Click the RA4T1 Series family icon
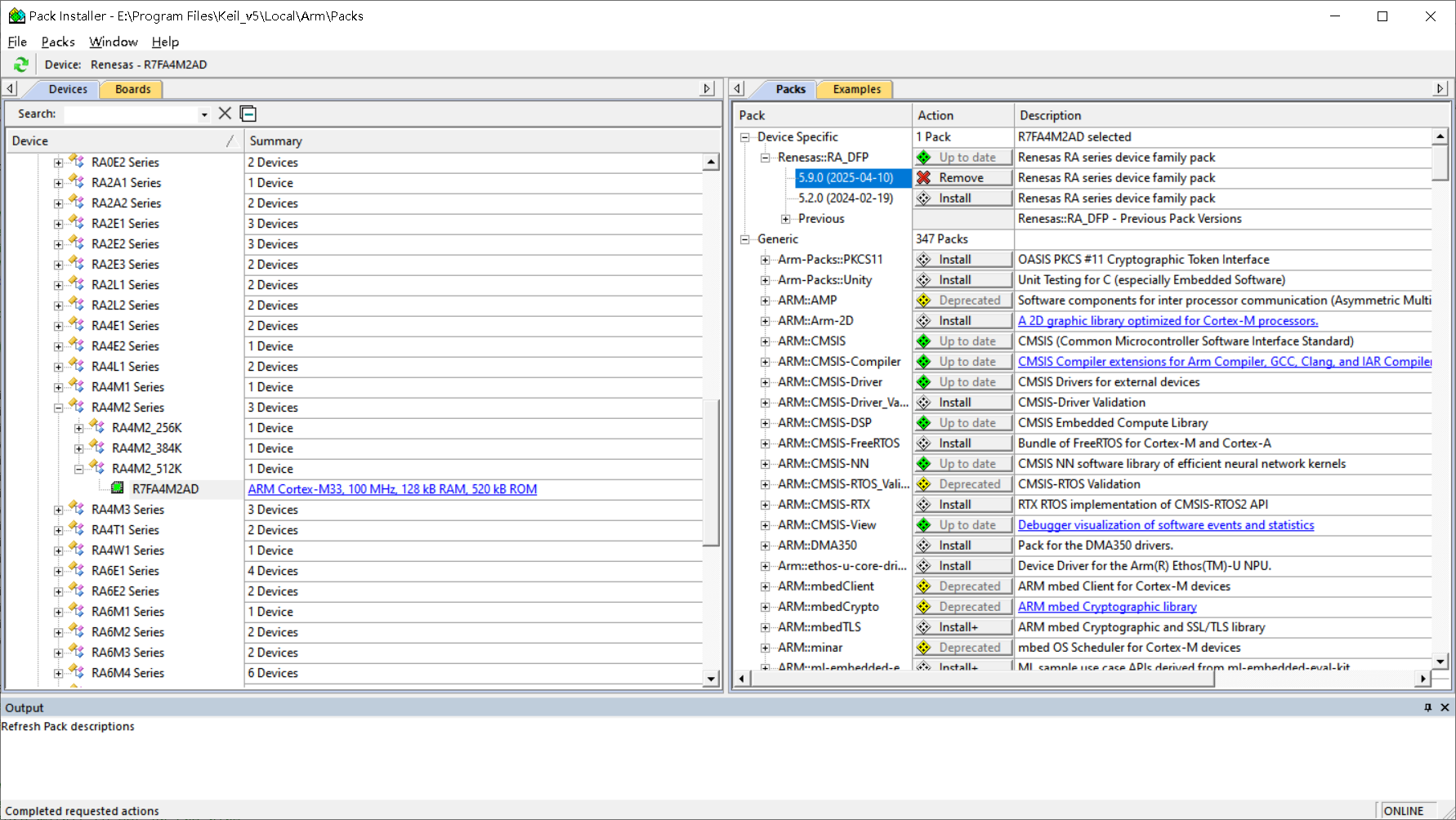 point(77,529)
